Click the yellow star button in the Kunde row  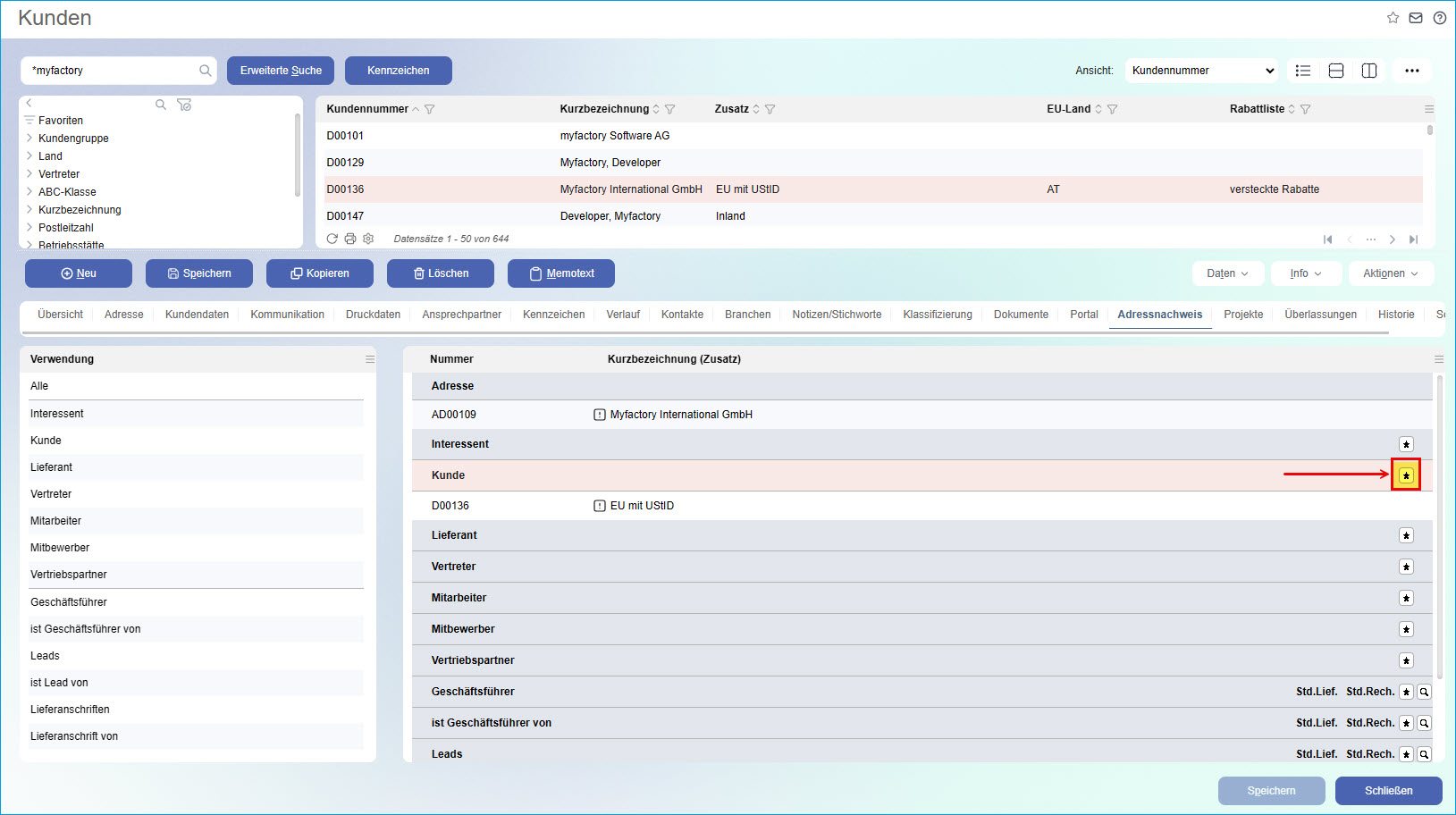point(1406,475)
